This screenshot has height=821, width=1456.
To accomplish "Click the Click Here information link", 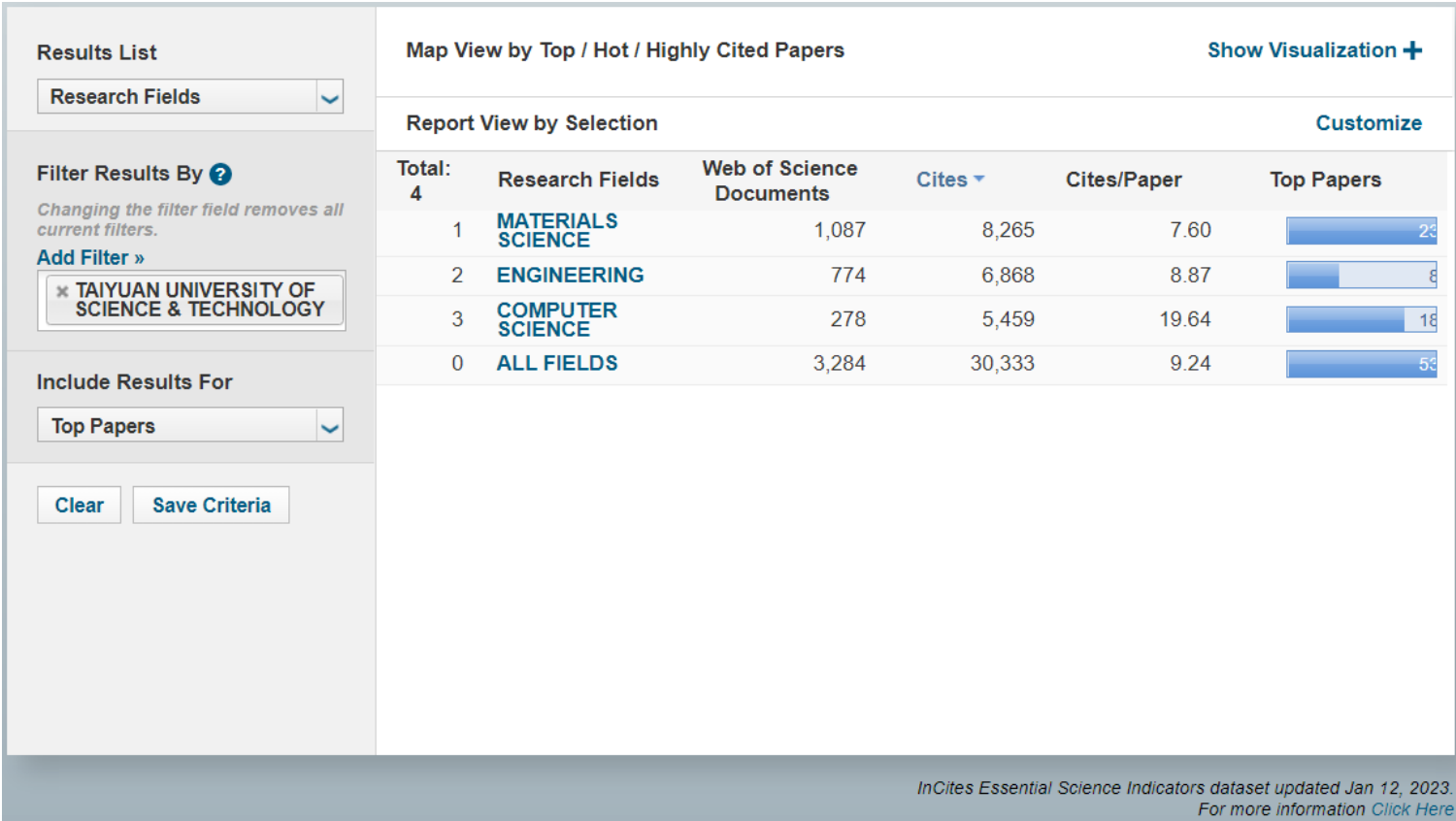I will [x=1411, y=809].
